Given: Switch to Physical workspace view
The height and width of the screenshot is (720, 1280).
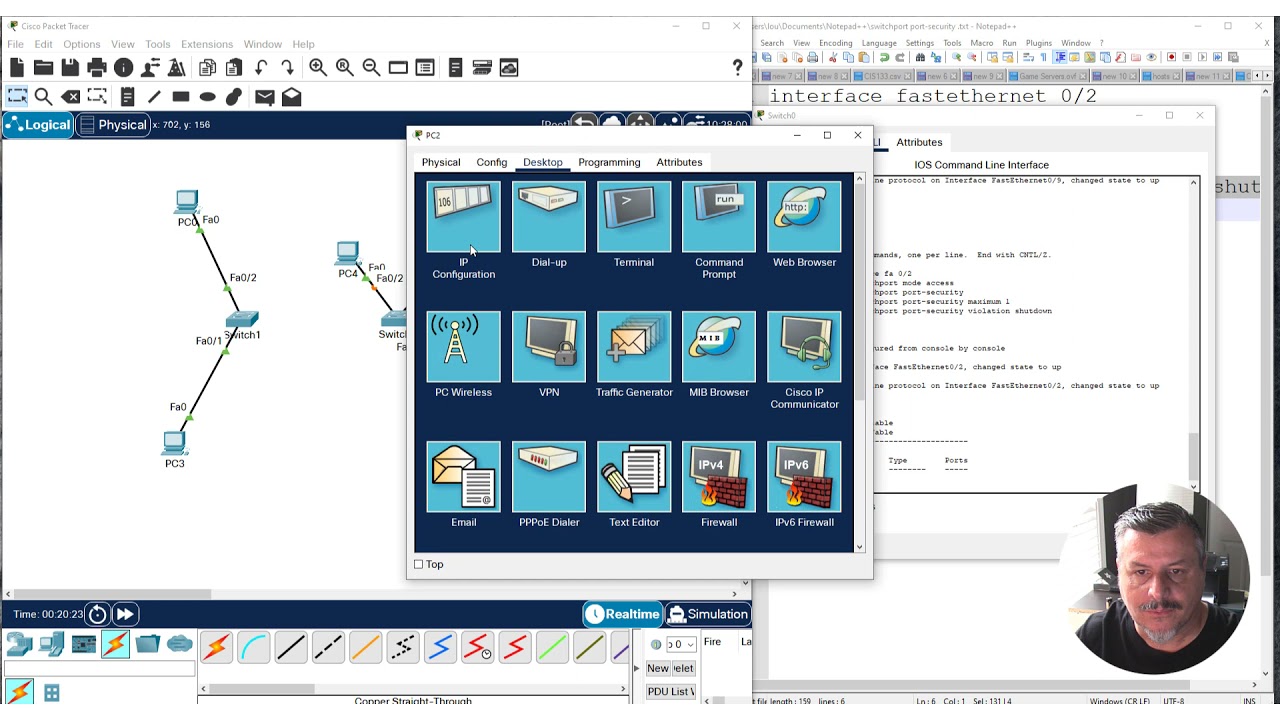Looking at the screenshot, I should 112,125.
